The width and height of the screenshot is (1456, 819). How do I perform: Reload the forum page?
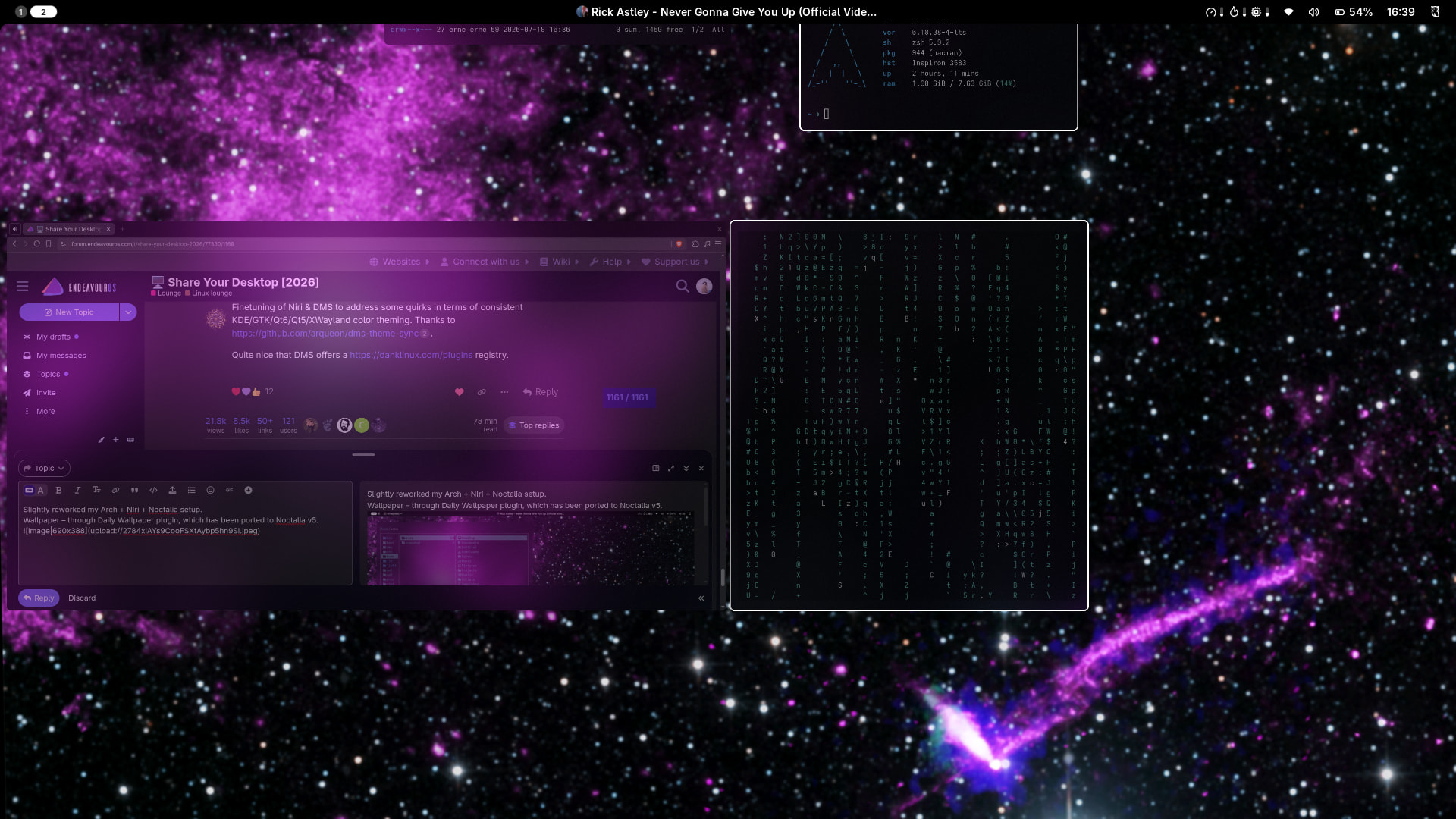point(36,244)
